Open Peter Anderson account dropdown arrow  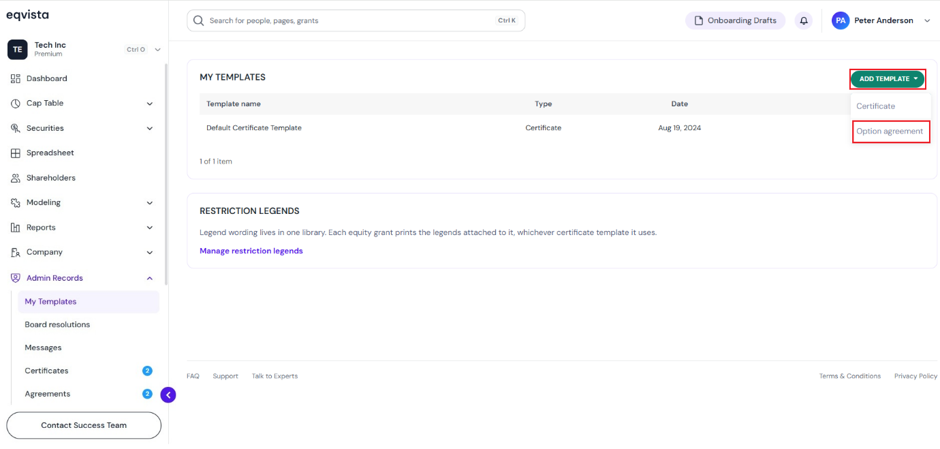(927, 20)
